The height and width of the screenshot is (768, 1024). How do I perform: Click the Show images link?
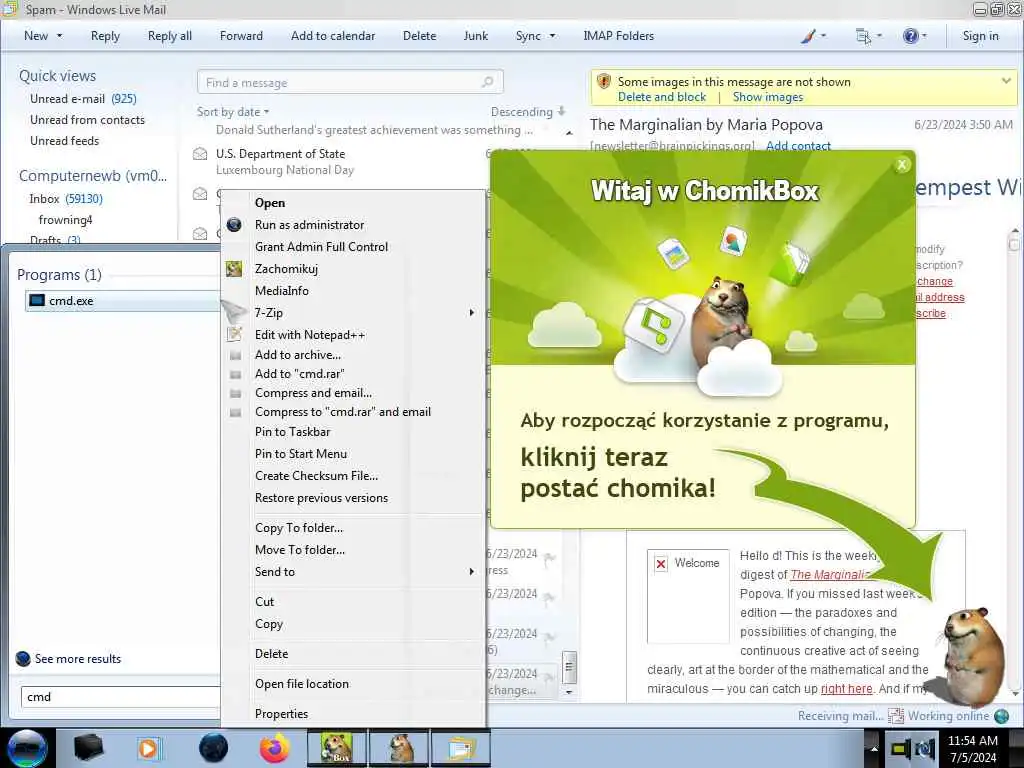point(767,97)
